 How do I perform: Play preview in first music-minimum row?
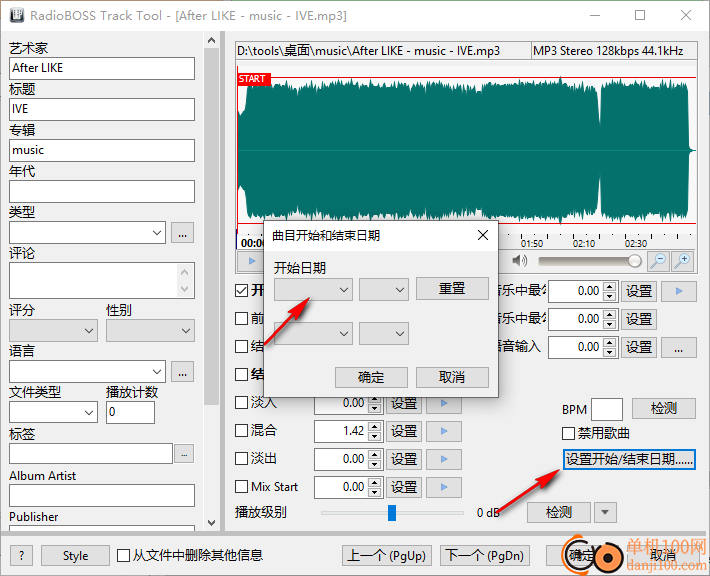[x=679, y=291]
